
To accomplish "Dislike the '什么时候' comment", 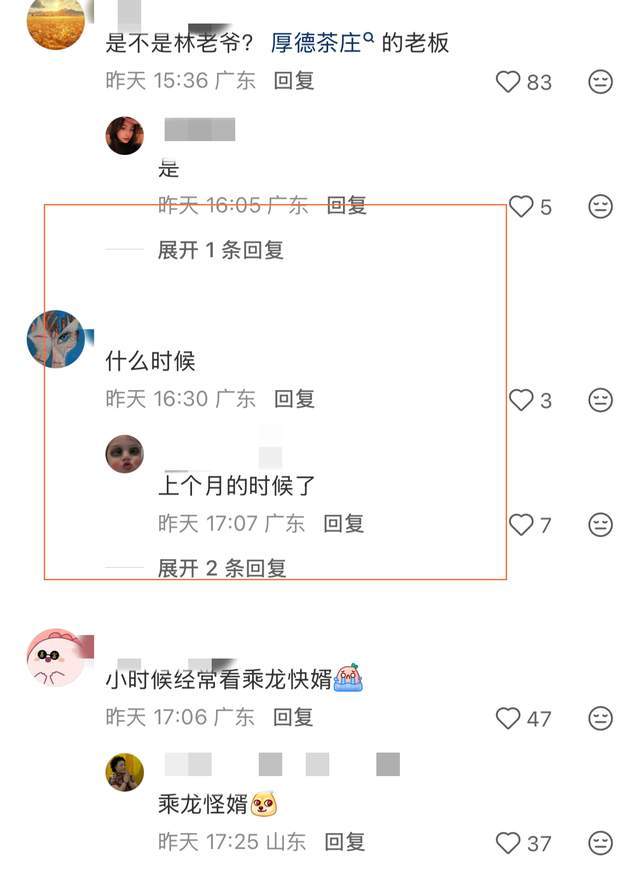I will click(x=600, y=400).
